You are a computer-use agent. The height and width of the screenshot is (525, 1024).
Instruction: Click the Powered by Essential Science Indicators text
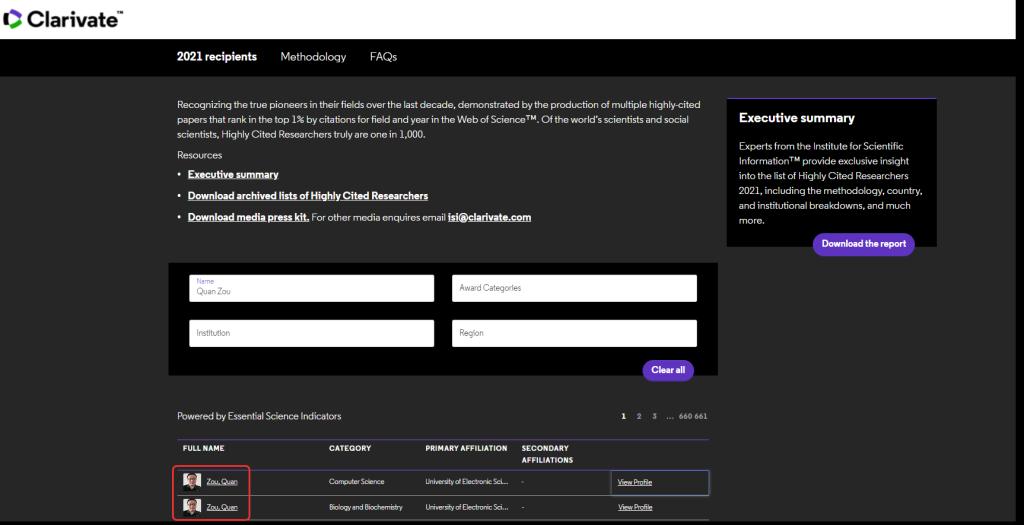click(x=259, y=417)
